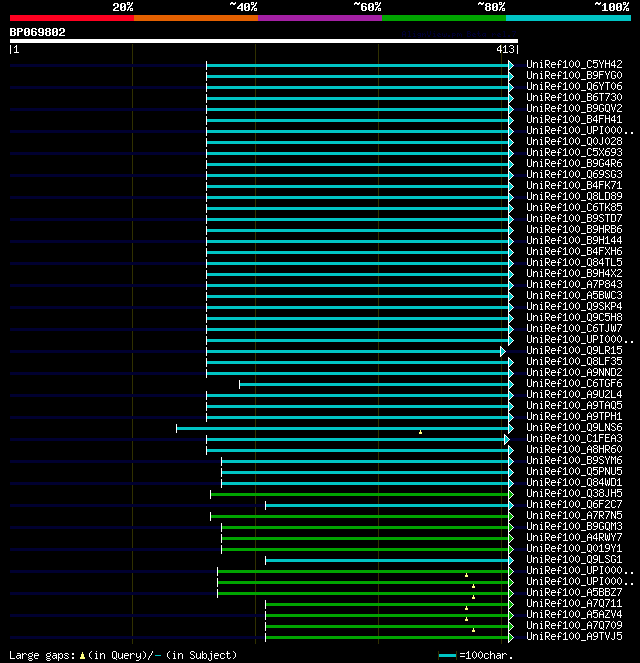
Task: Open hit UniRef100_C5YH42
Action: [574, 64]
